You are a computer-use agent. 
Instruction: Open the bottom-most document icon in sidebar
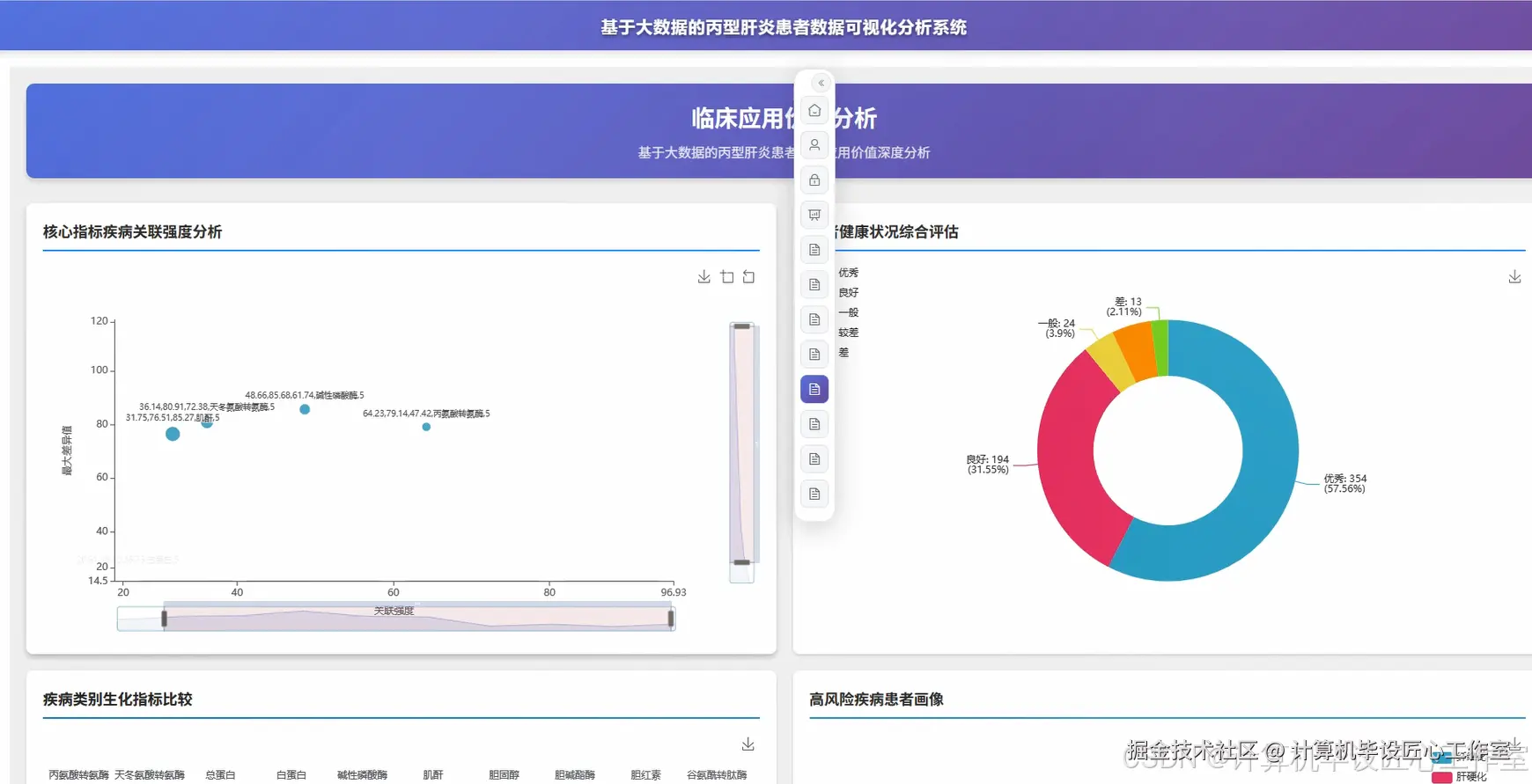coord(814,494)
